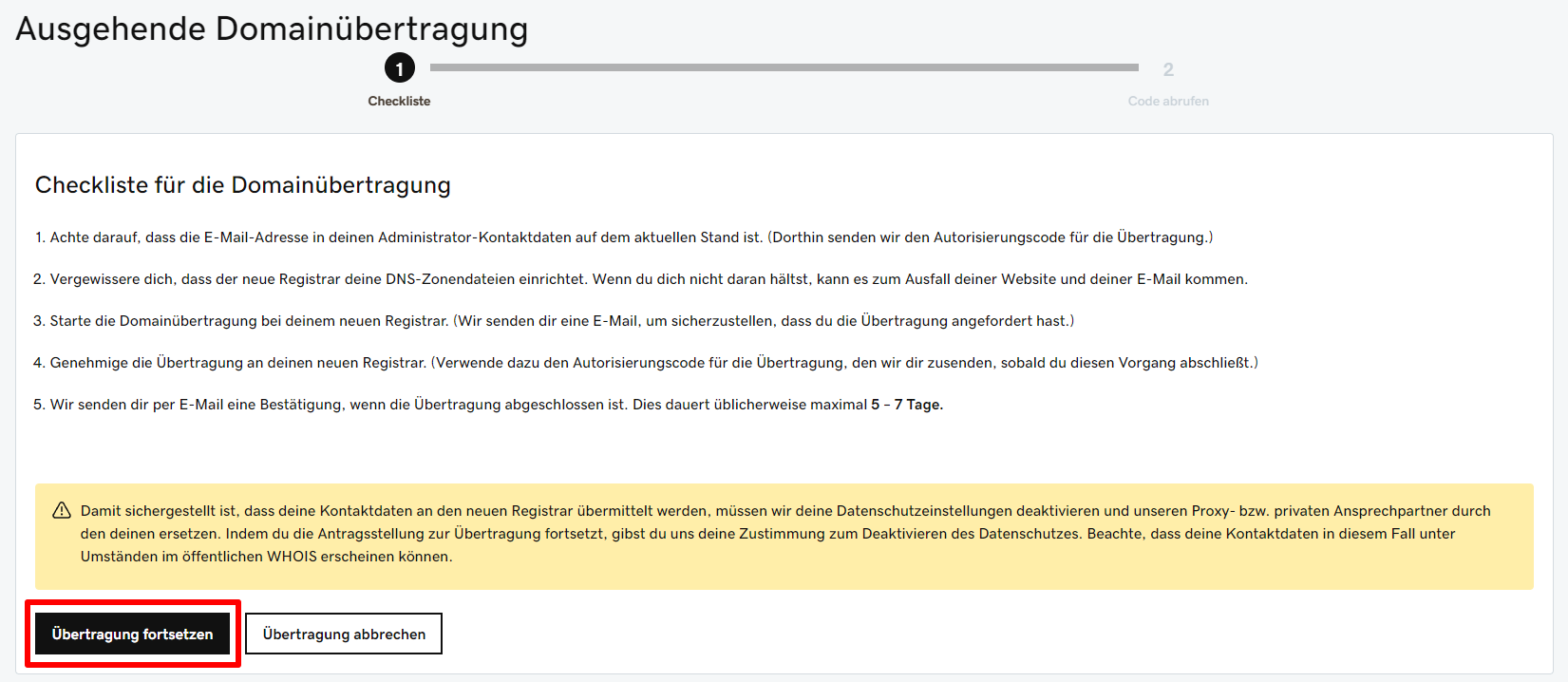The width and height of the screenshot is (1568, 682).
Task: Click the 'Ausgehende Domainübertragung' page title
Action: point(272,28)
